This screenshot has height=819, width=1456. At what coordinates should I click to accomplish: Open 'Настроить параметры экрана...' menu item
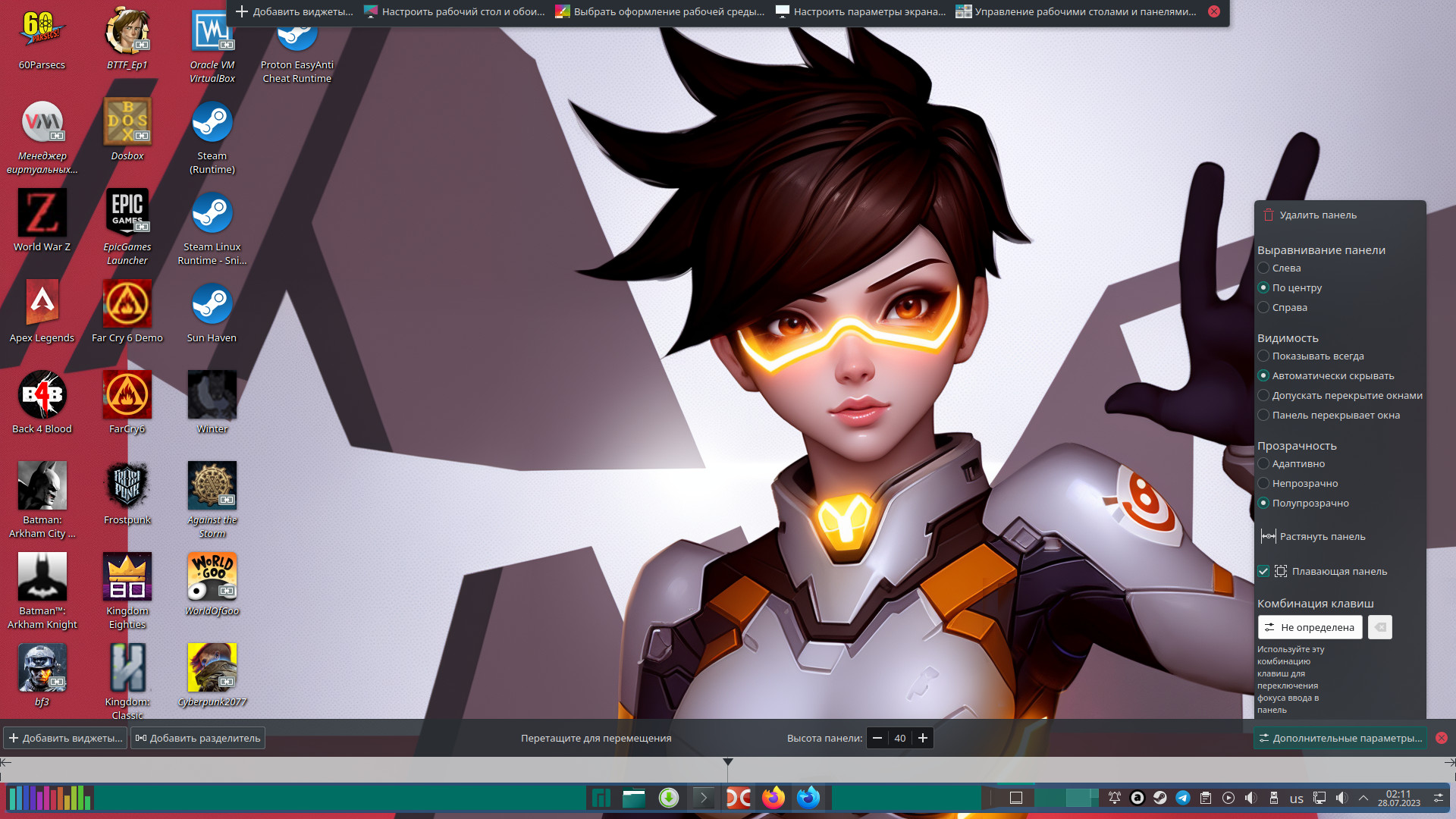(861, 12)
